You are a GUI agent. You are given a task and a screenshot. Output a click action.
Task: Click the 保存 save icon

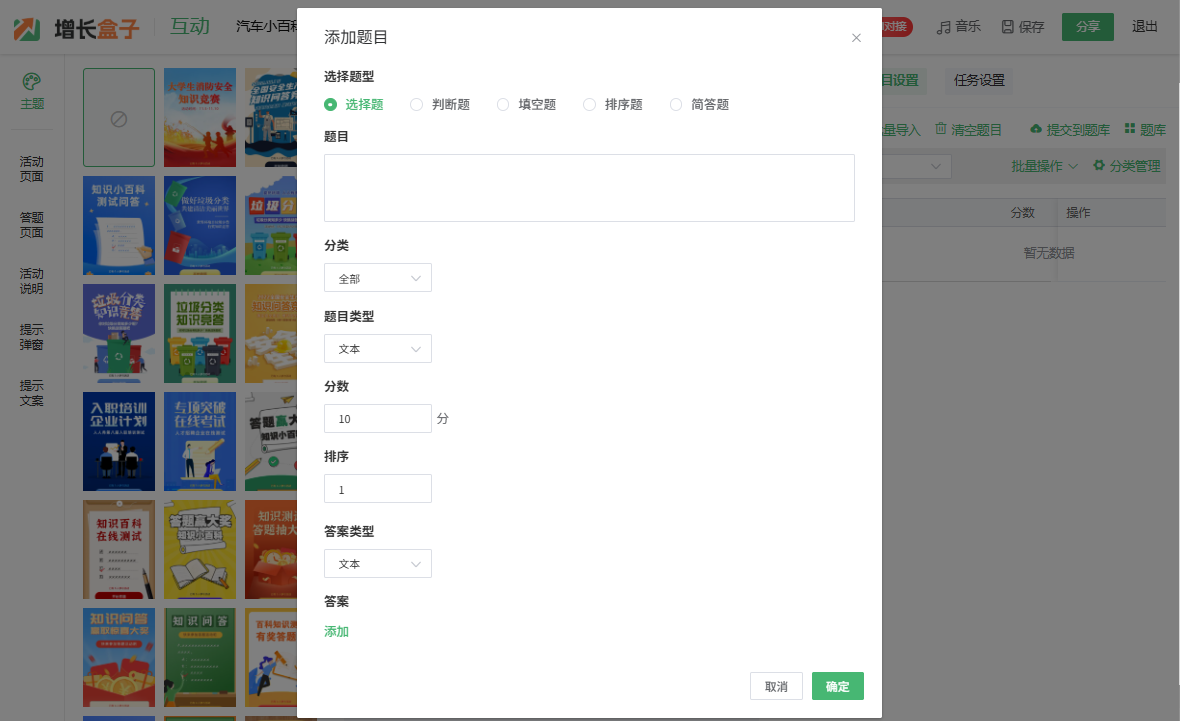click(1007, 27)
